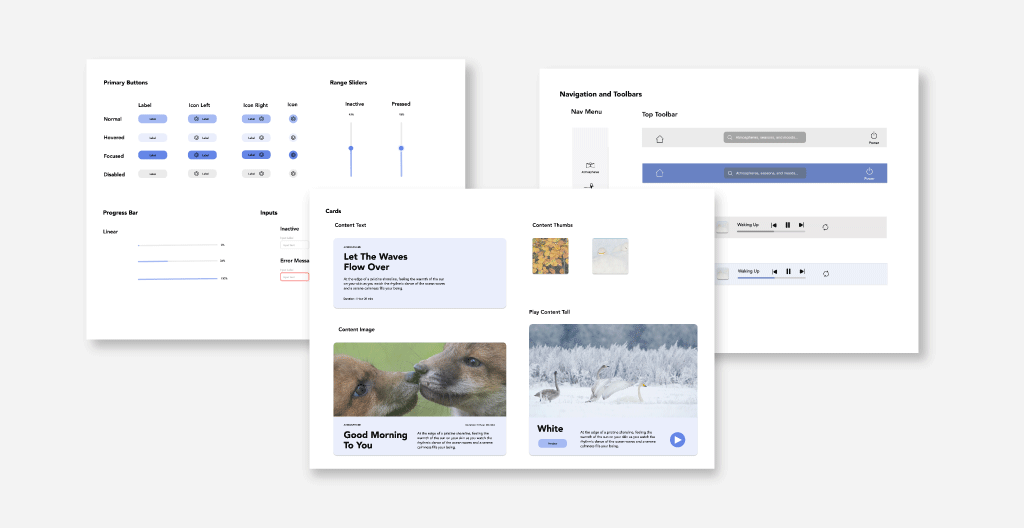Click the Focused state icon-only gear button
Screen dimensions: 1024x528
pos(293,155)
